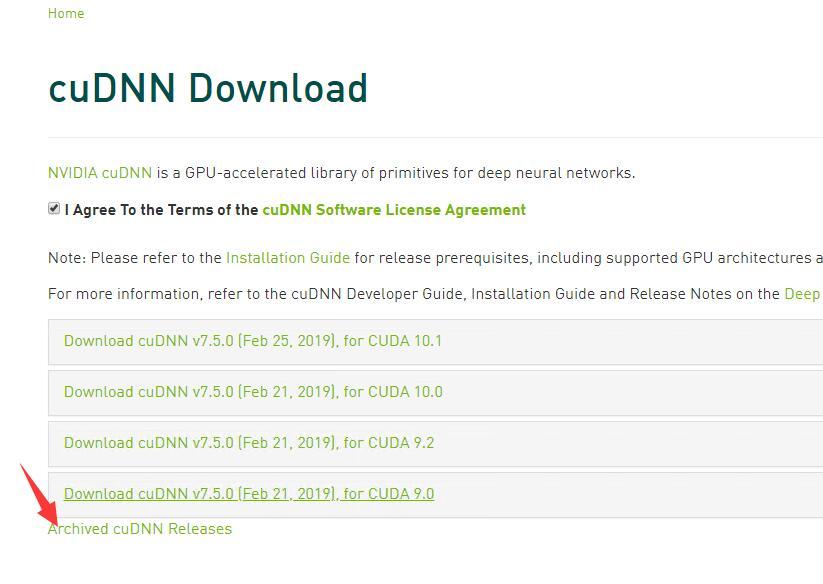Open the Installation Guide link in the Note
The image size is (823, 584).
[287, 258]
